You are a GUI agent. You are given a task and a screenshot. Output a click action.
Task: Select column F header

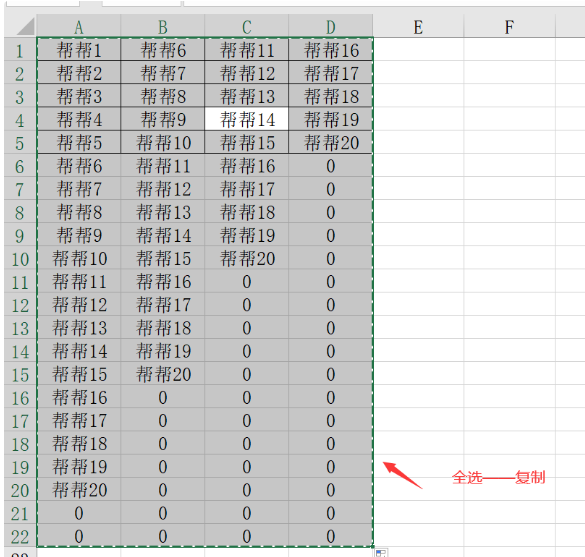pos(509,26)
